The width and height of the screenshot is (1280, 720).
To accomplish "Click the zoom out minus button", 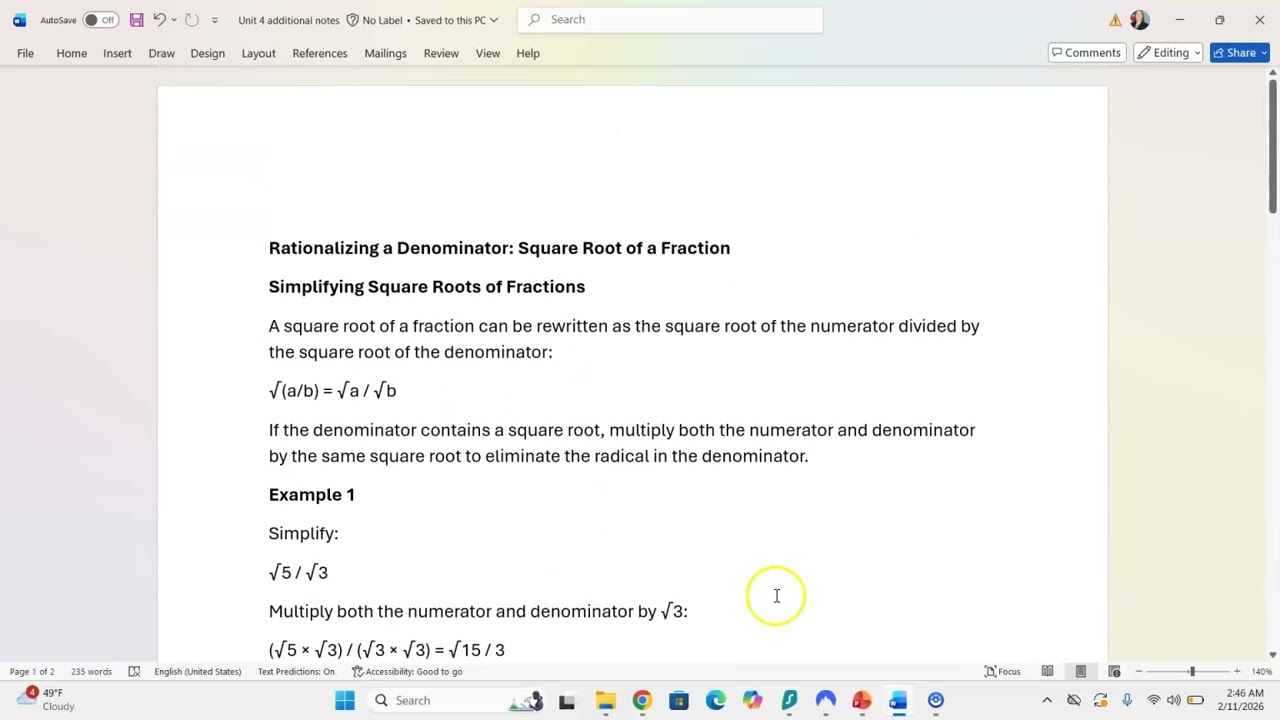I will (x=1139, y=671).
